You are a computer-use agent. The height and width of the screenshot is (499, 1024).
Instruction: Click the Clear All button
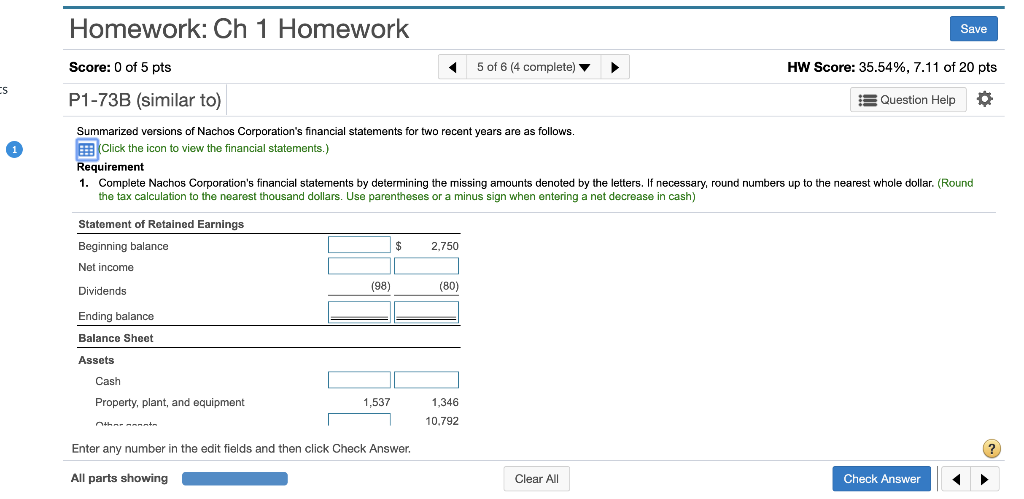[537, 479]
